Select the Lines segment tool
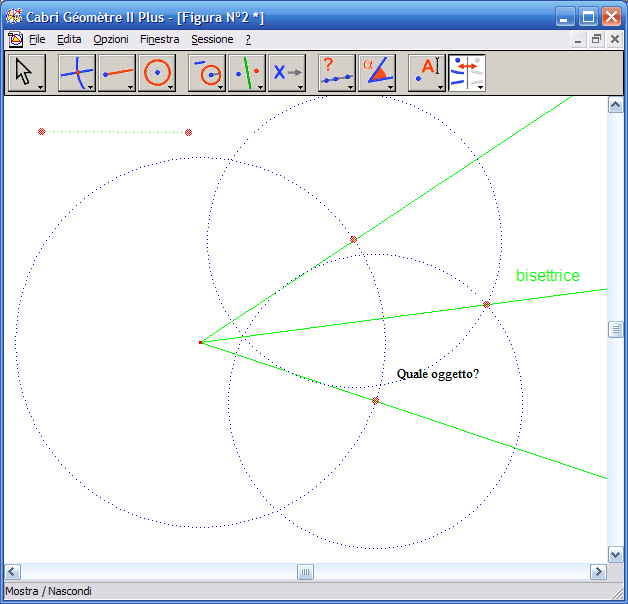The width and height of the screenshot is (628, 604). point(117,73)
